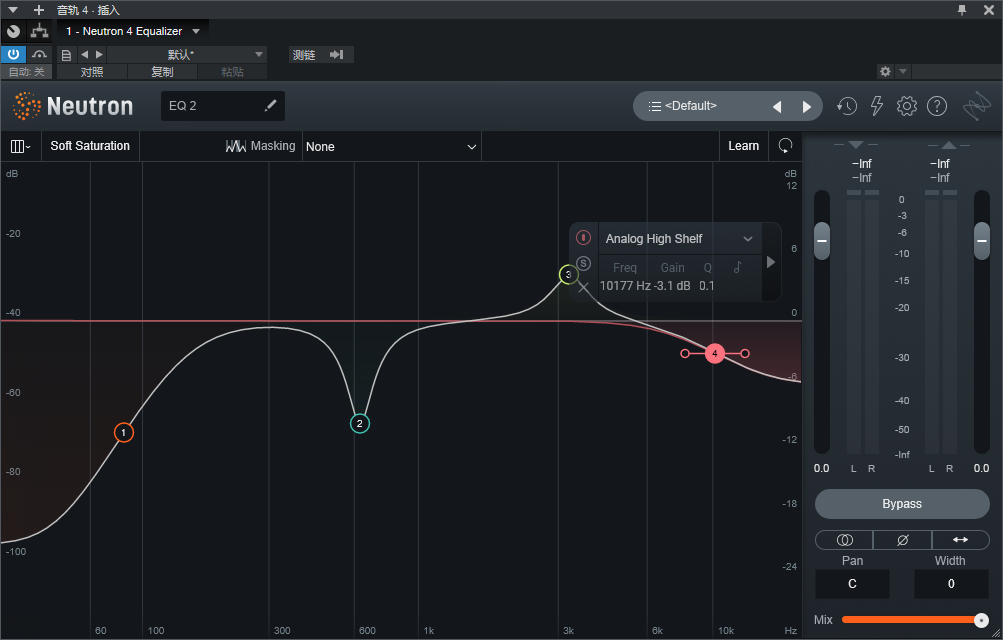The width and height of the screenshot is (1003, 640).
Task: Click the Masking meter button
Action: (x=260, y=146)
